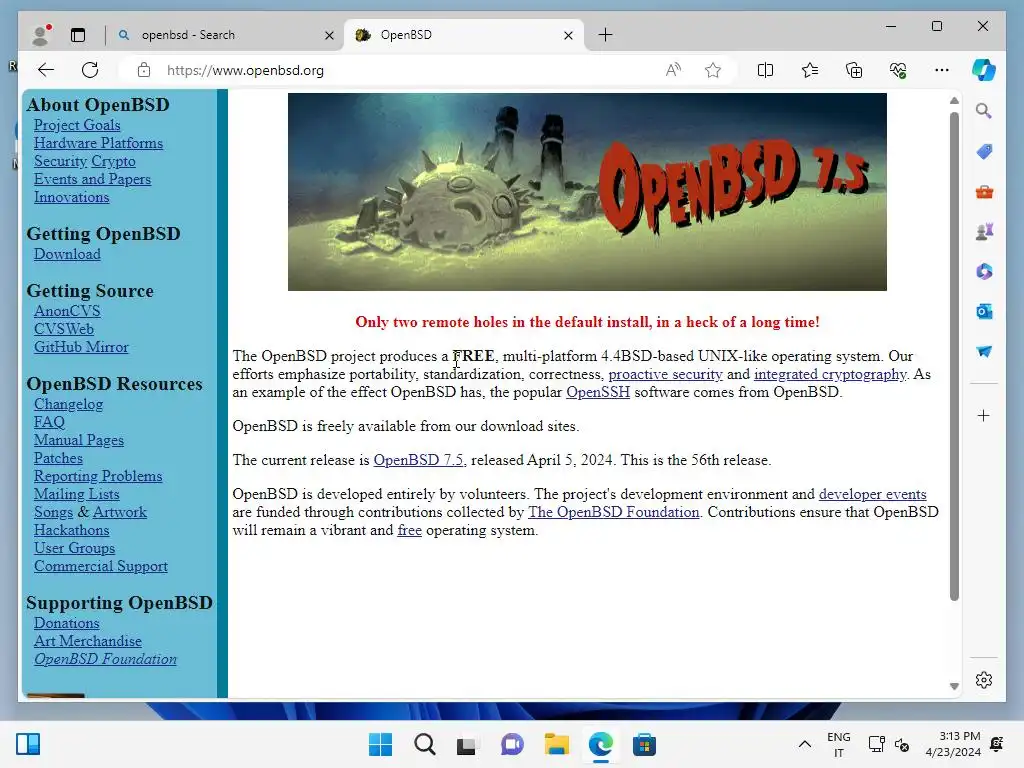1024x768 pixels.
Task: Open sidebar Games chess icon
Action: (x=984, y=231)
